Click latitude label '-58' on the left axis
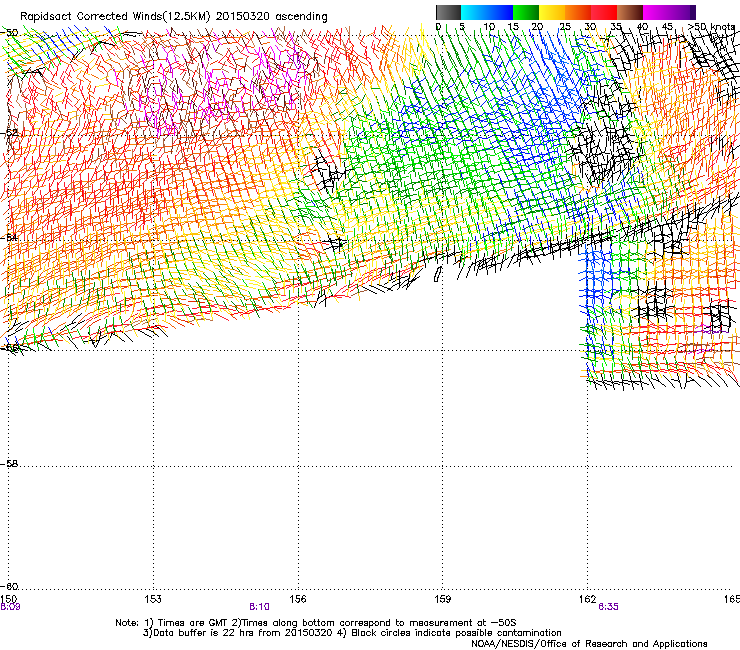 [x=9, y=464]
